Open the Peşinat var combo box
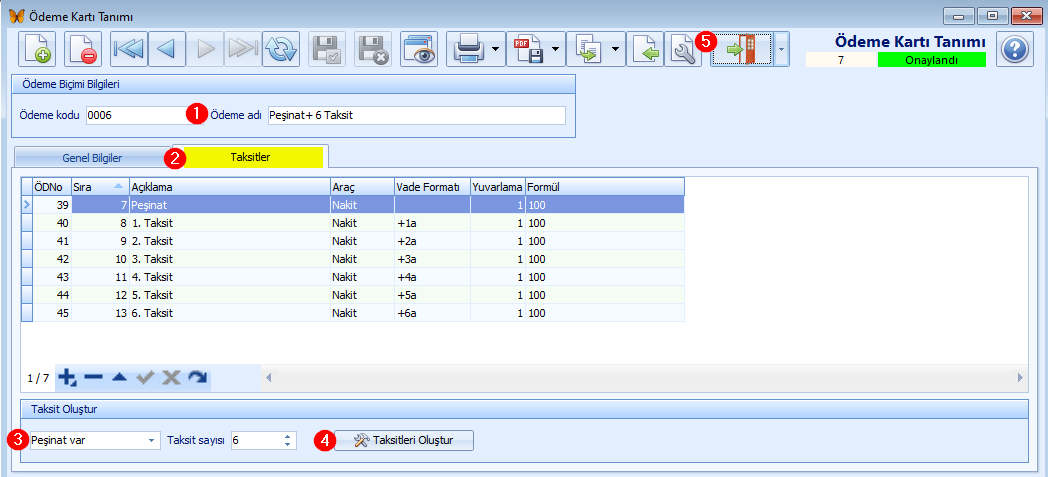Image resolution: width=1048 pixels, height=477 pixels. click(94, 440)
